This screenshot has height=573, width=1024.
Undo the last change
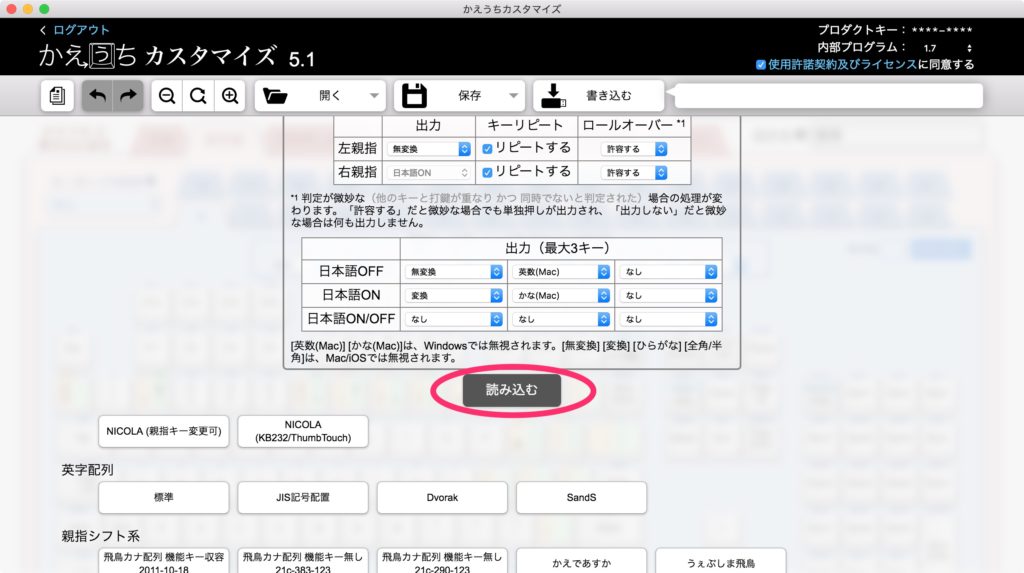point(97,96)
